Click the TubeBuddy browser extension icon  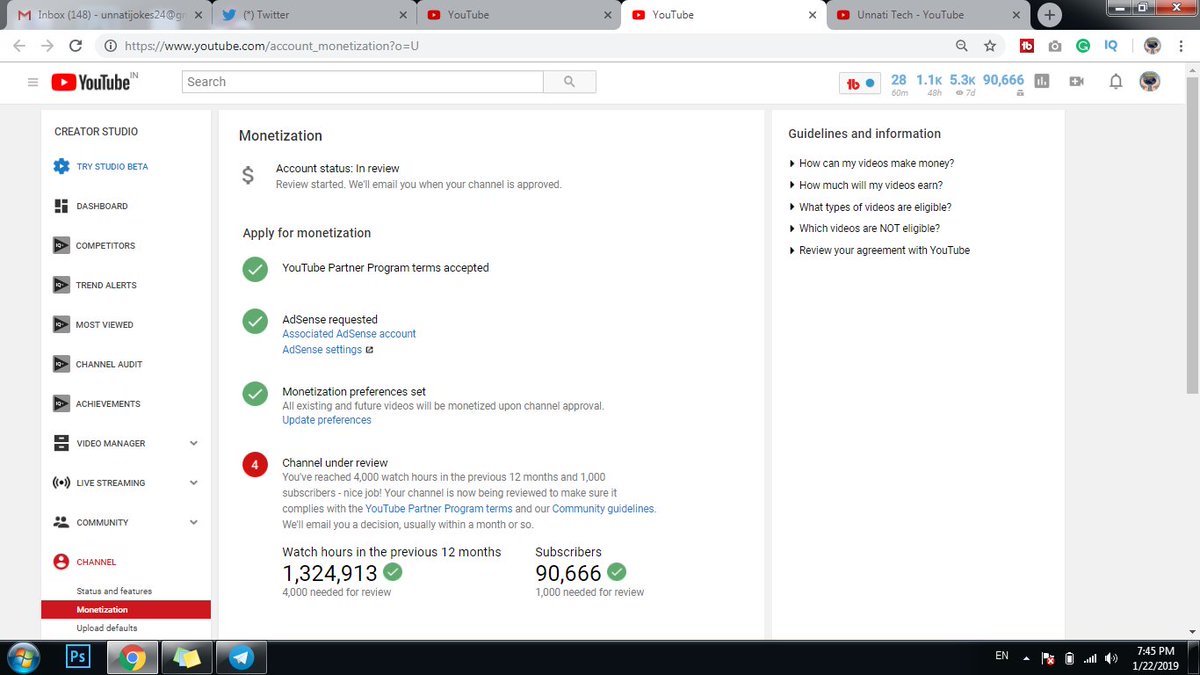1026,45
